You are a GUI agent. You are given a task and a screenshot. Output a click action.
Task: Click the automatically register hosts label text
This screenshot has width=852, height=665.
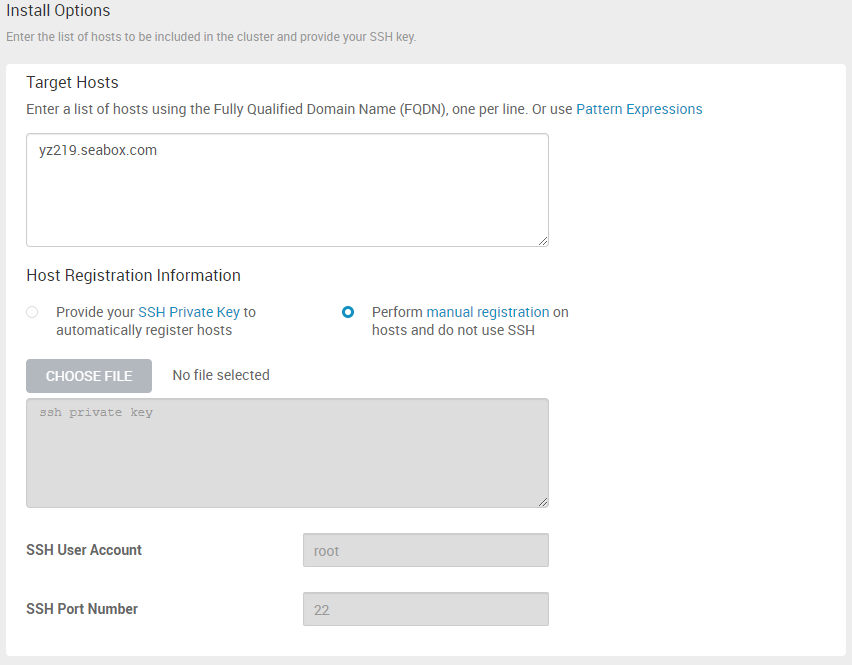click(x=144, y=330)
